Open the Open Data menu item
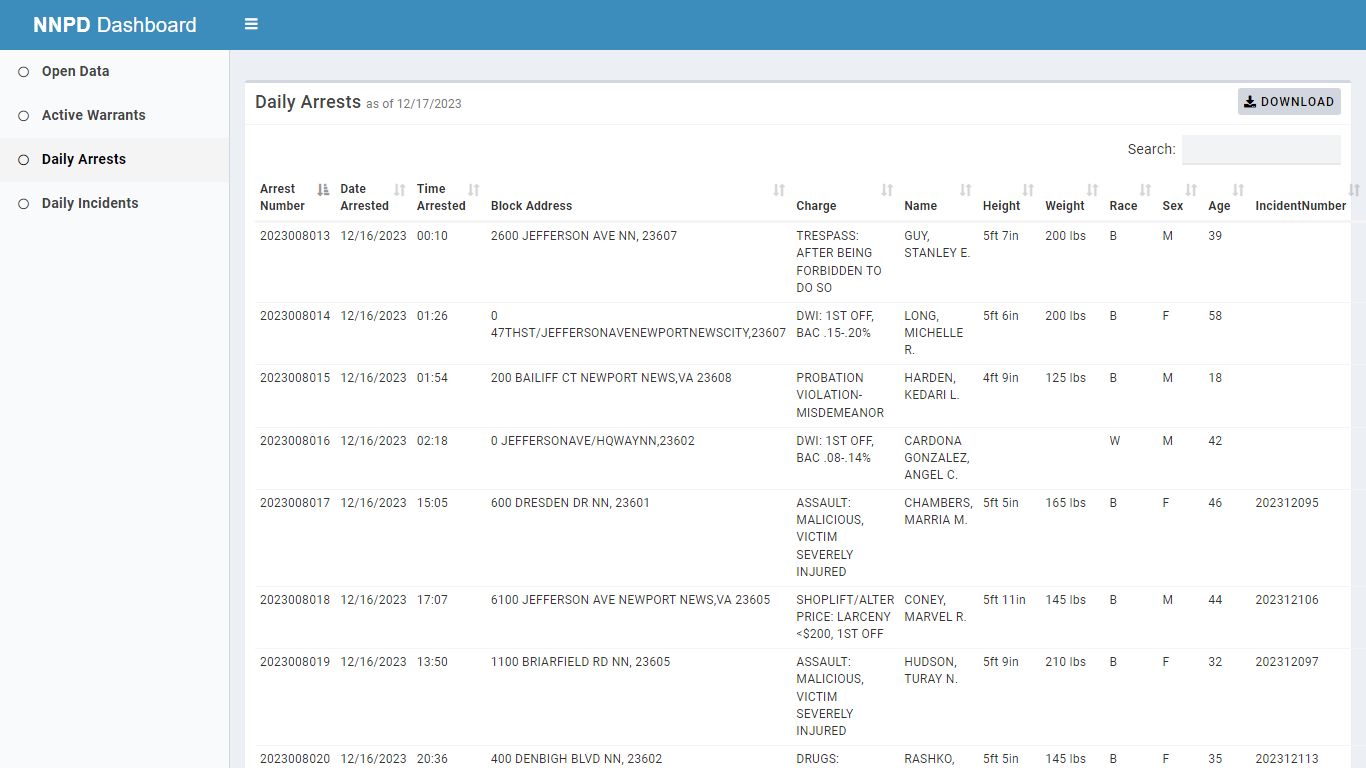 114,72
